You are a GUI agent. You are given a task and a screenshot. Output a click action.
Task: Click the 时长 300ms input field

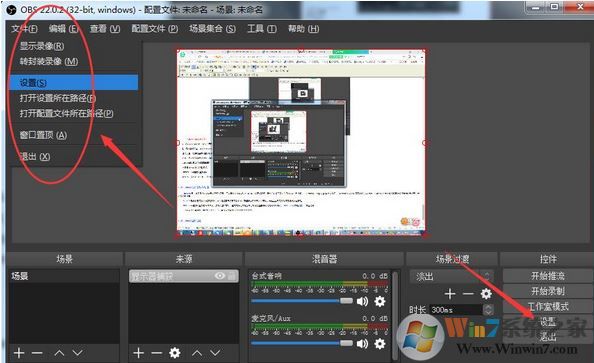456,310
